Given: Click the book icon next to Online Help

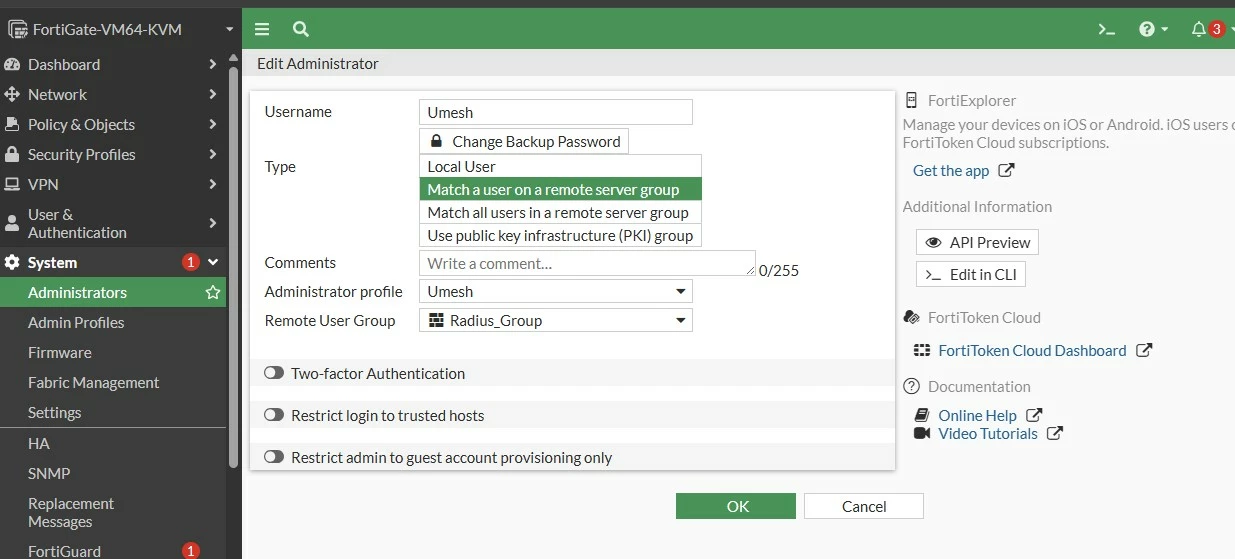Looking at the screenshot, I should pos(922,415).
